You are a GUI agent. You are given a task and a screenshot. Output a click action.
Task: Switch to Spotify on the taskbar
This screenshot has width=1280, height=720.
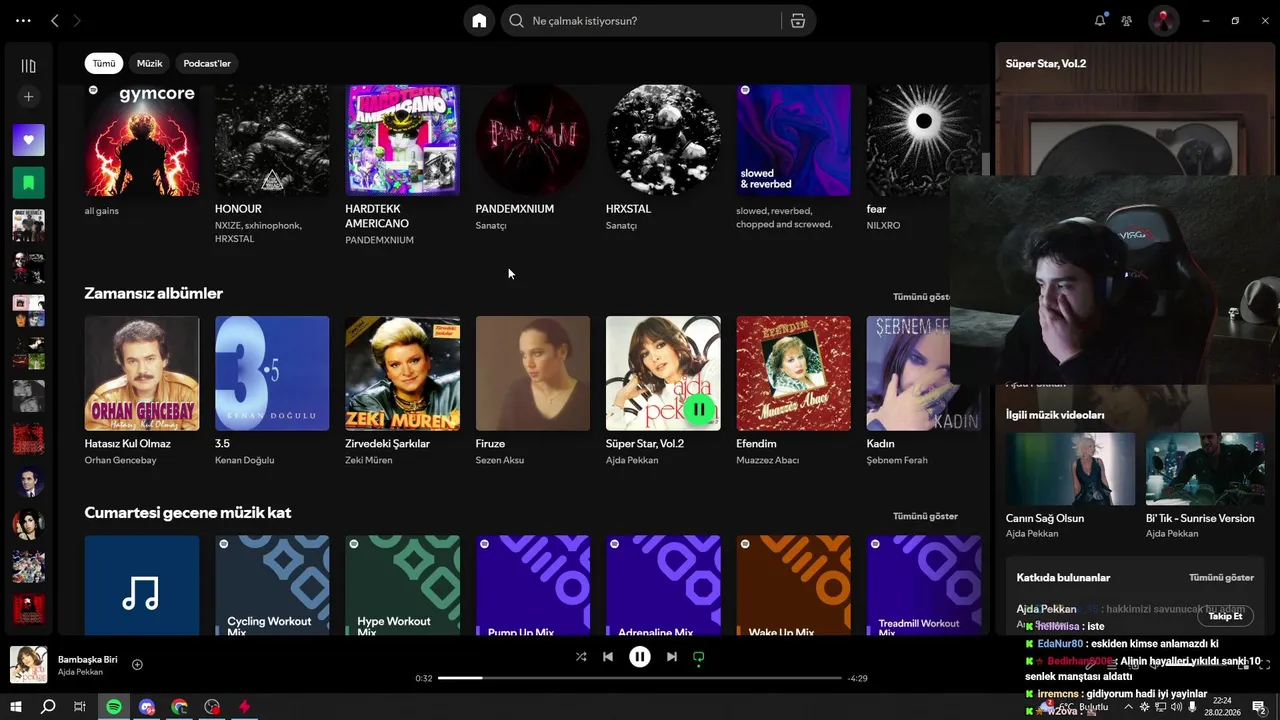click(114, 707)
